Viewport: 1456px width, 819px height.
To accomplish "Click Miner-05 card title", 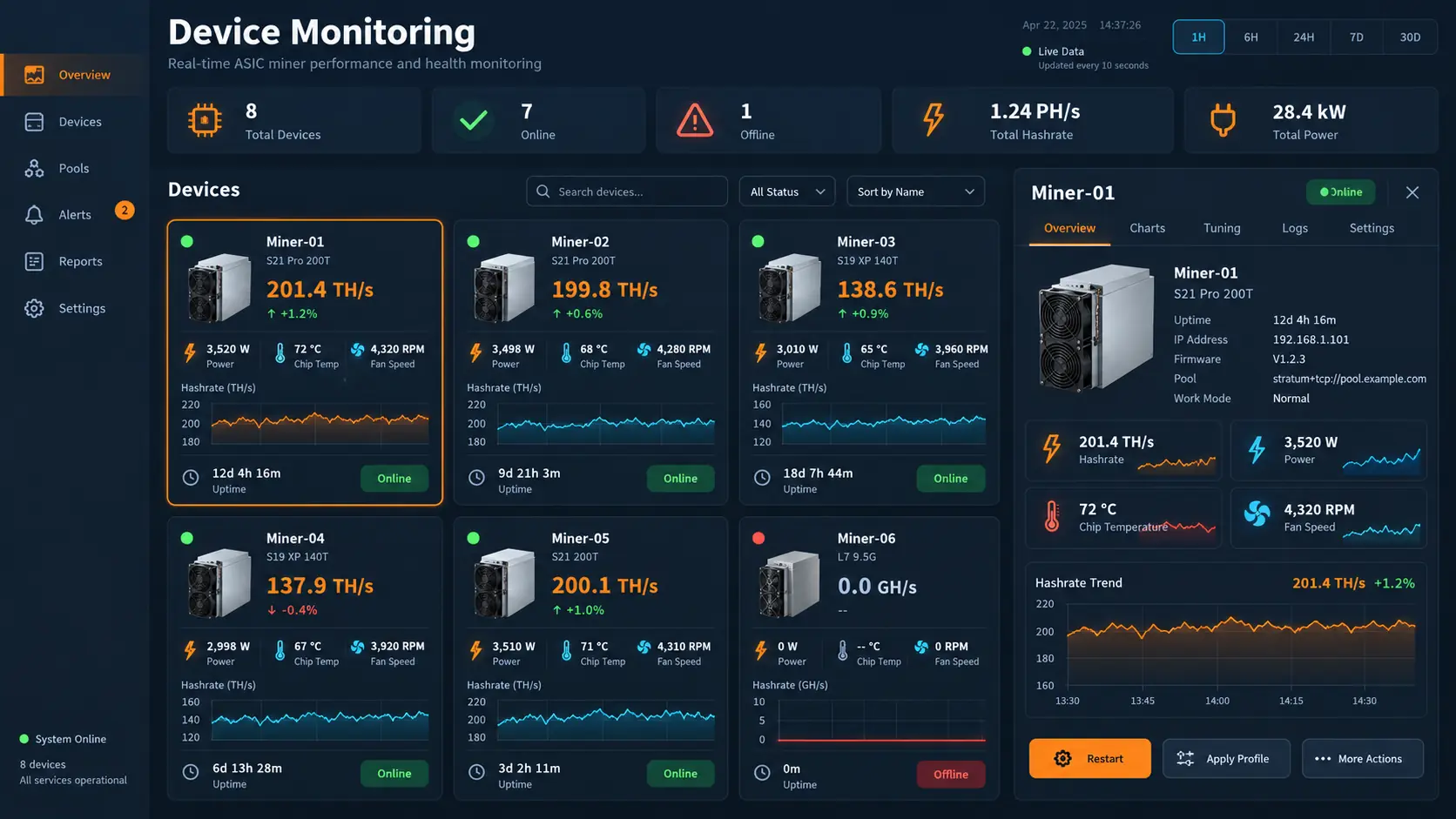I will click(x=581, y=539).
